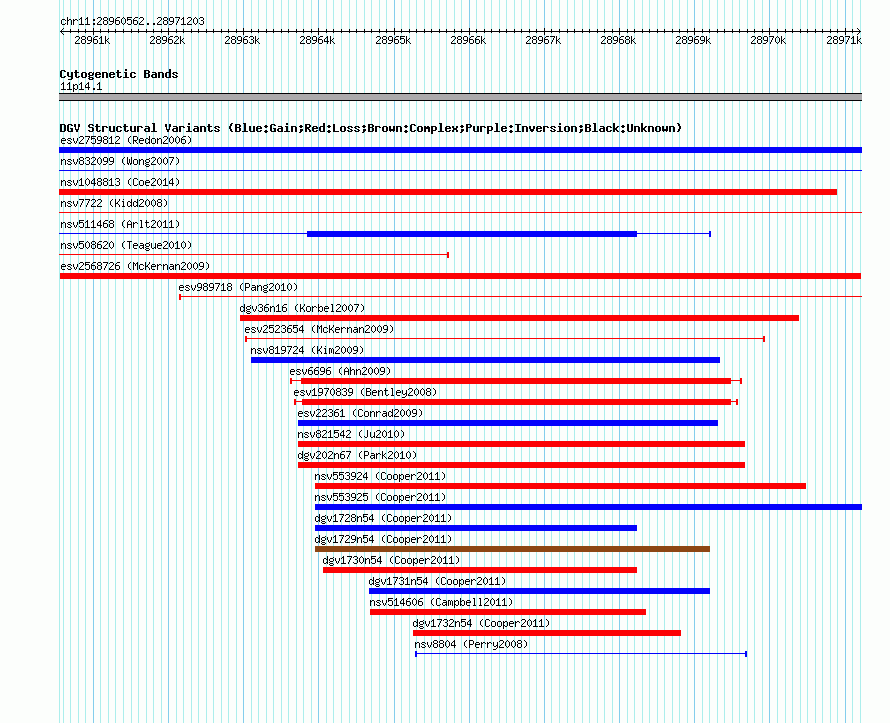
Task: Click the 28964k ruler tick label
Action: click(x=317, y=40)
